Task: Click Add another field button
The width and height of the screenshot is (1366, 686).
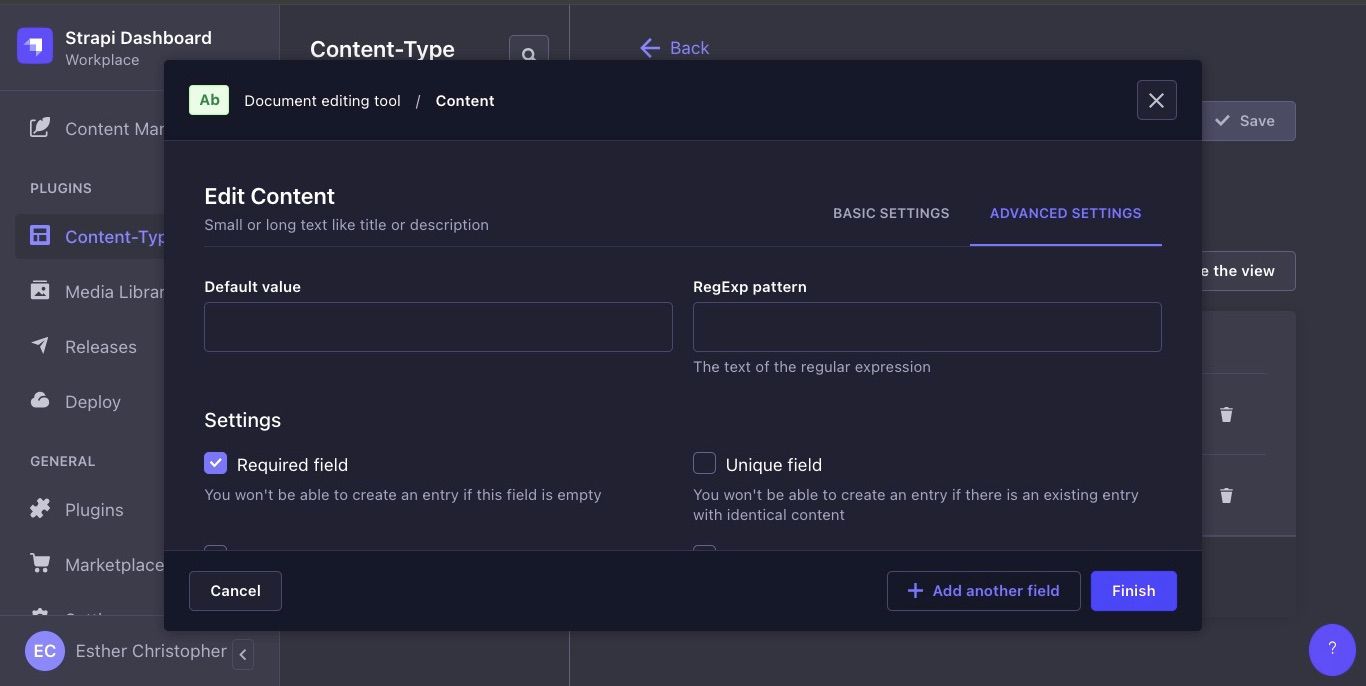Action: pos(983,591)
